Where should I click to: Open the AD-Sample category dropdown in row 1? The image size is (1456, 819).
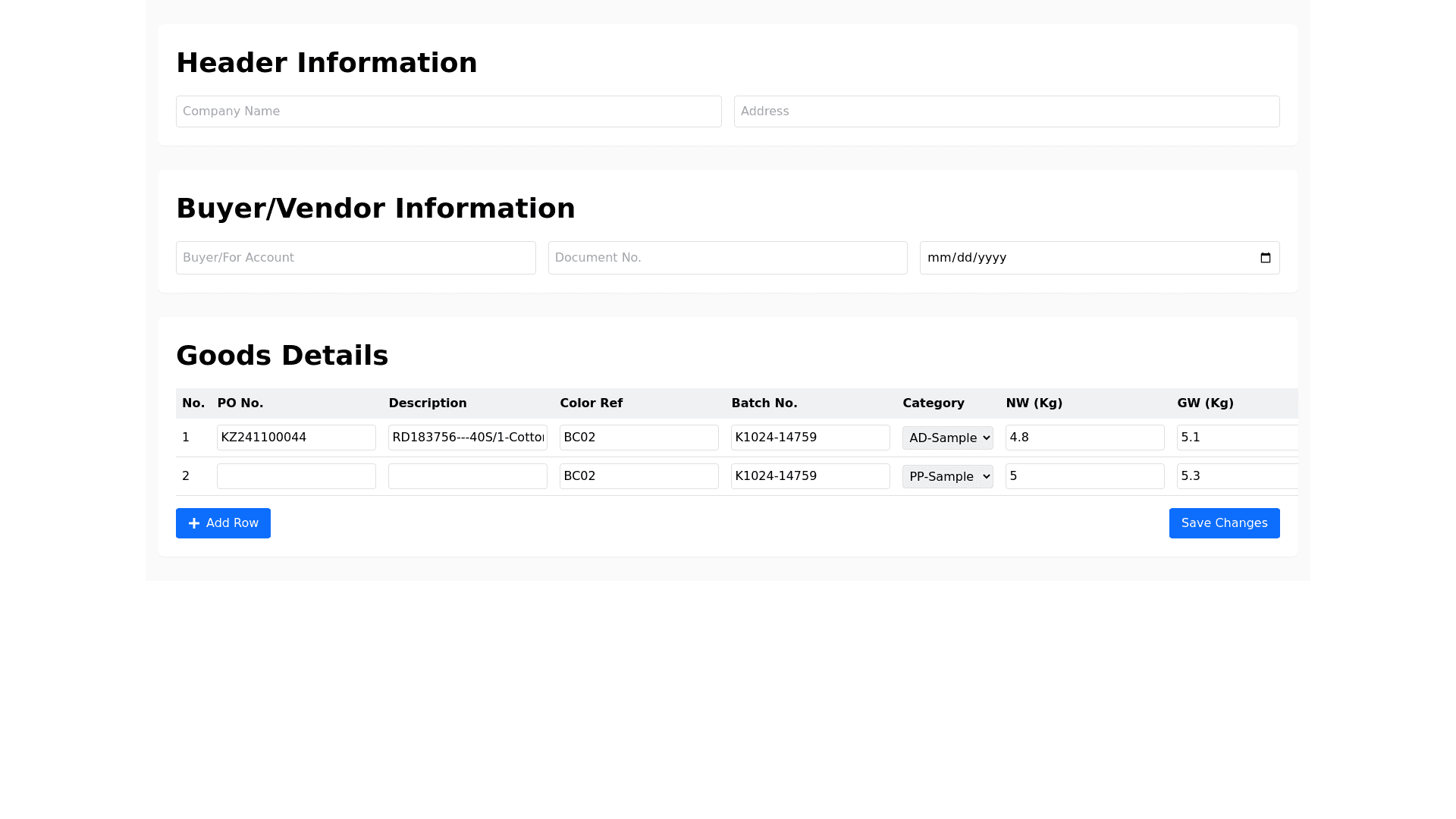[947, 438]
